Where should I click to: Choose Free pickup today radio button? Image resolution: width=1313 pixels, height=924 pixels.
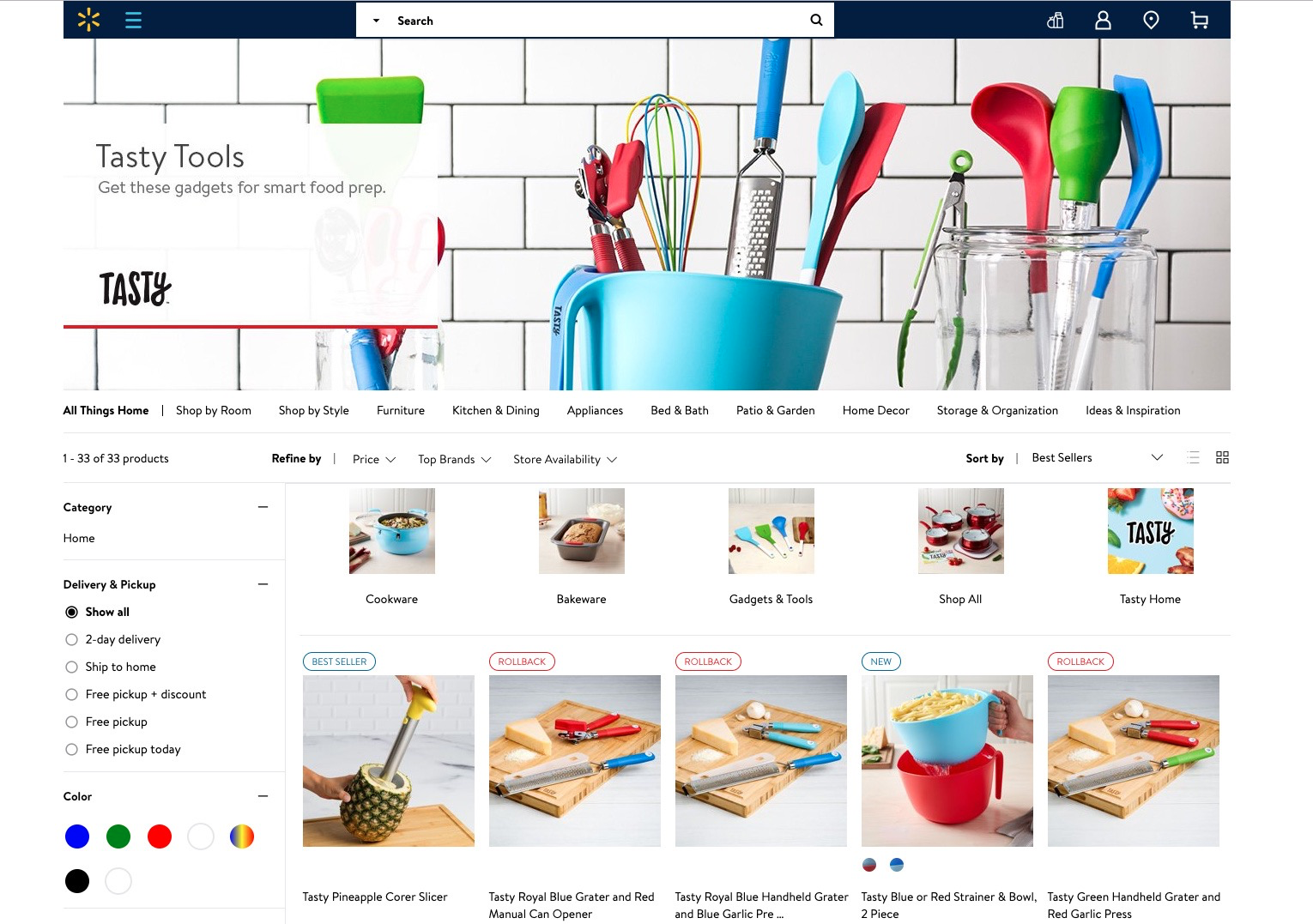tap(72, 749)
